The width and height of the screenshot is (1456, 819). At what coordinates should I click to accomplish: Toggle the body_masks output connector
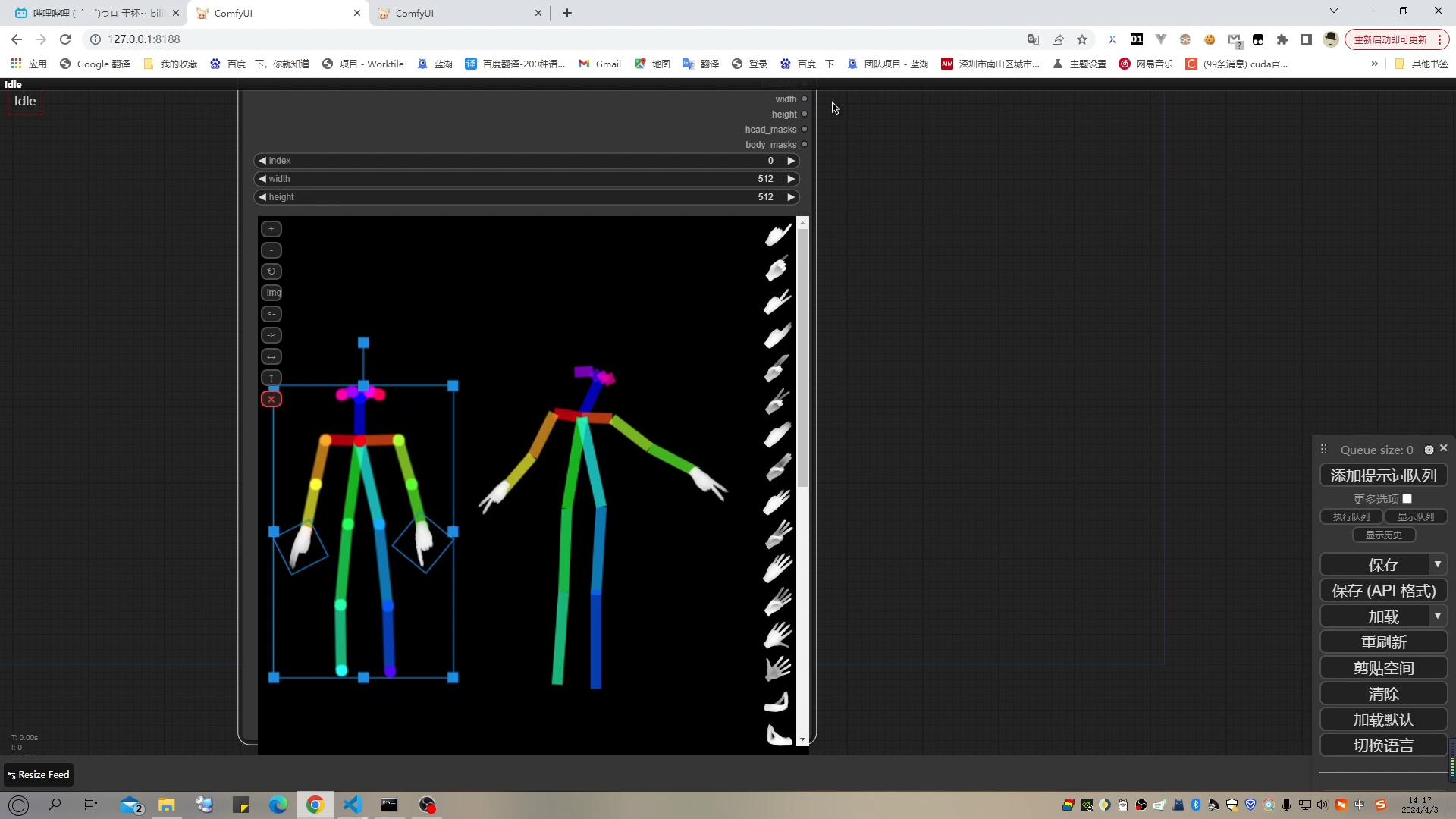point(807,145)
